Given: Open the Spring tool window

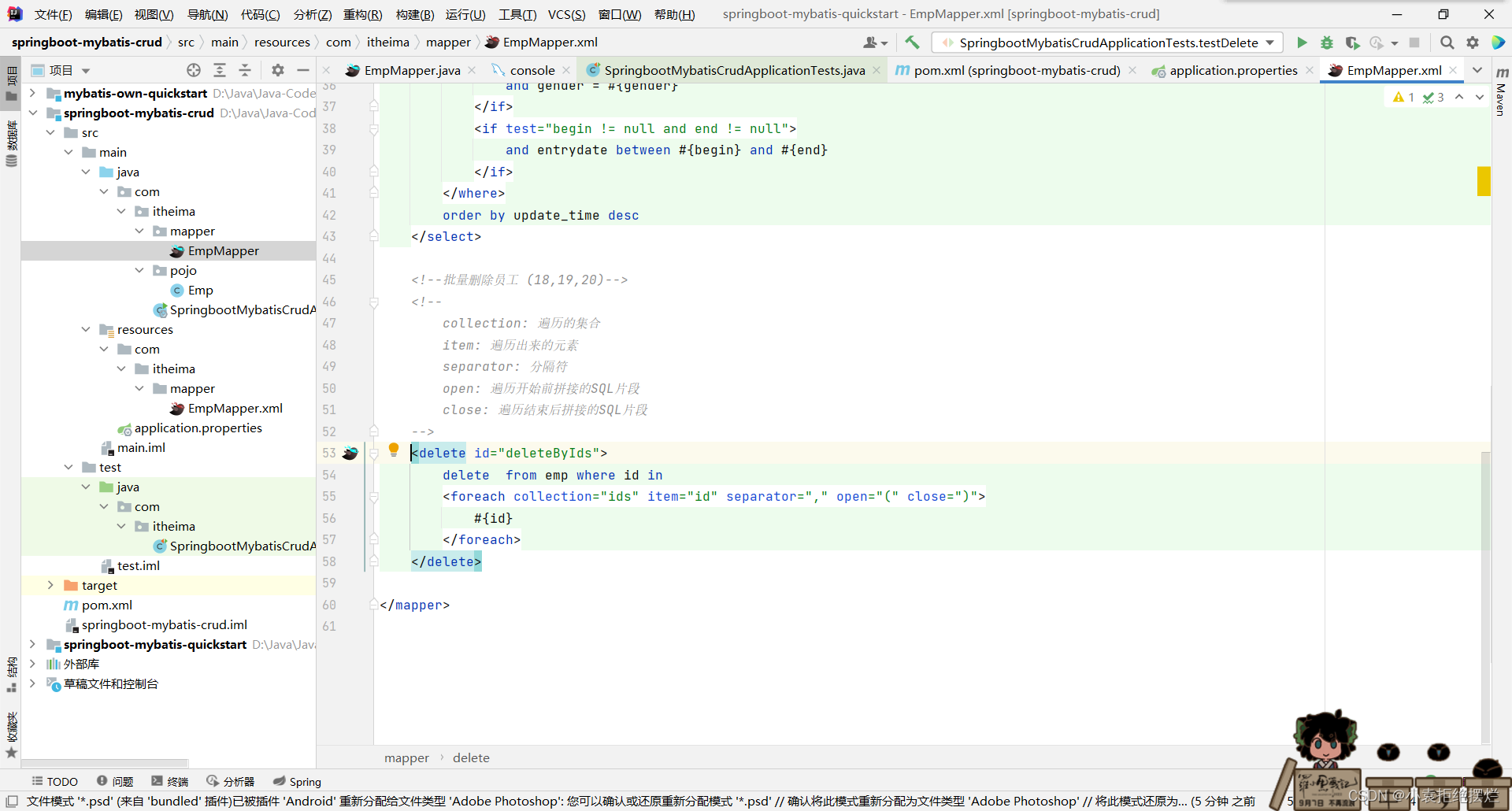Looking at the screenshot, I should click(x=297, y=782).
